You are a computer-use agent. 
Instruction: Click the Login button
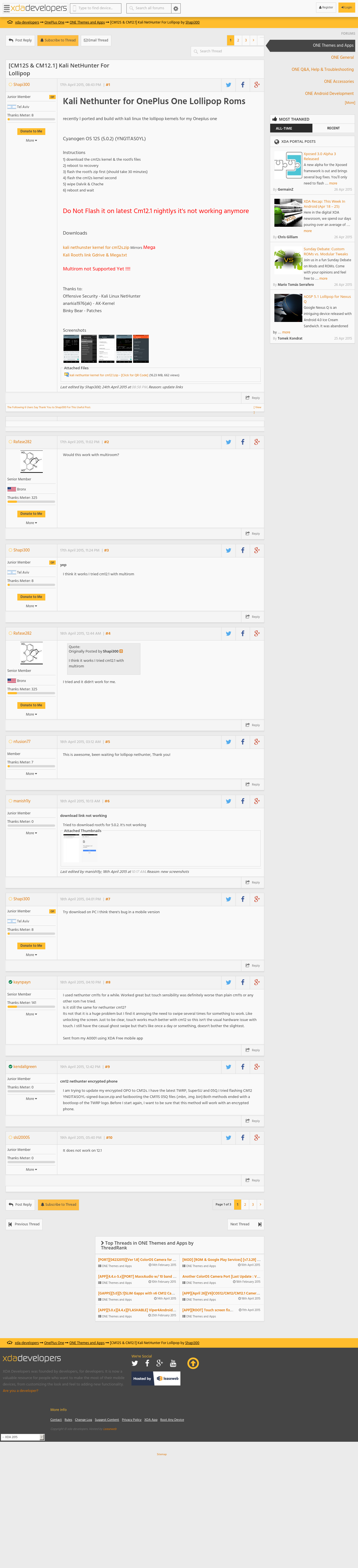(x=347, y=7)
